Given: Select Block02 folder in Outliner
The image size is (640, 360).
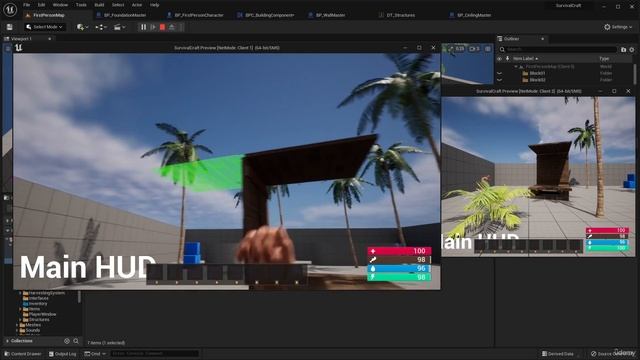Looking at the screenshot, I should point(537,80).
